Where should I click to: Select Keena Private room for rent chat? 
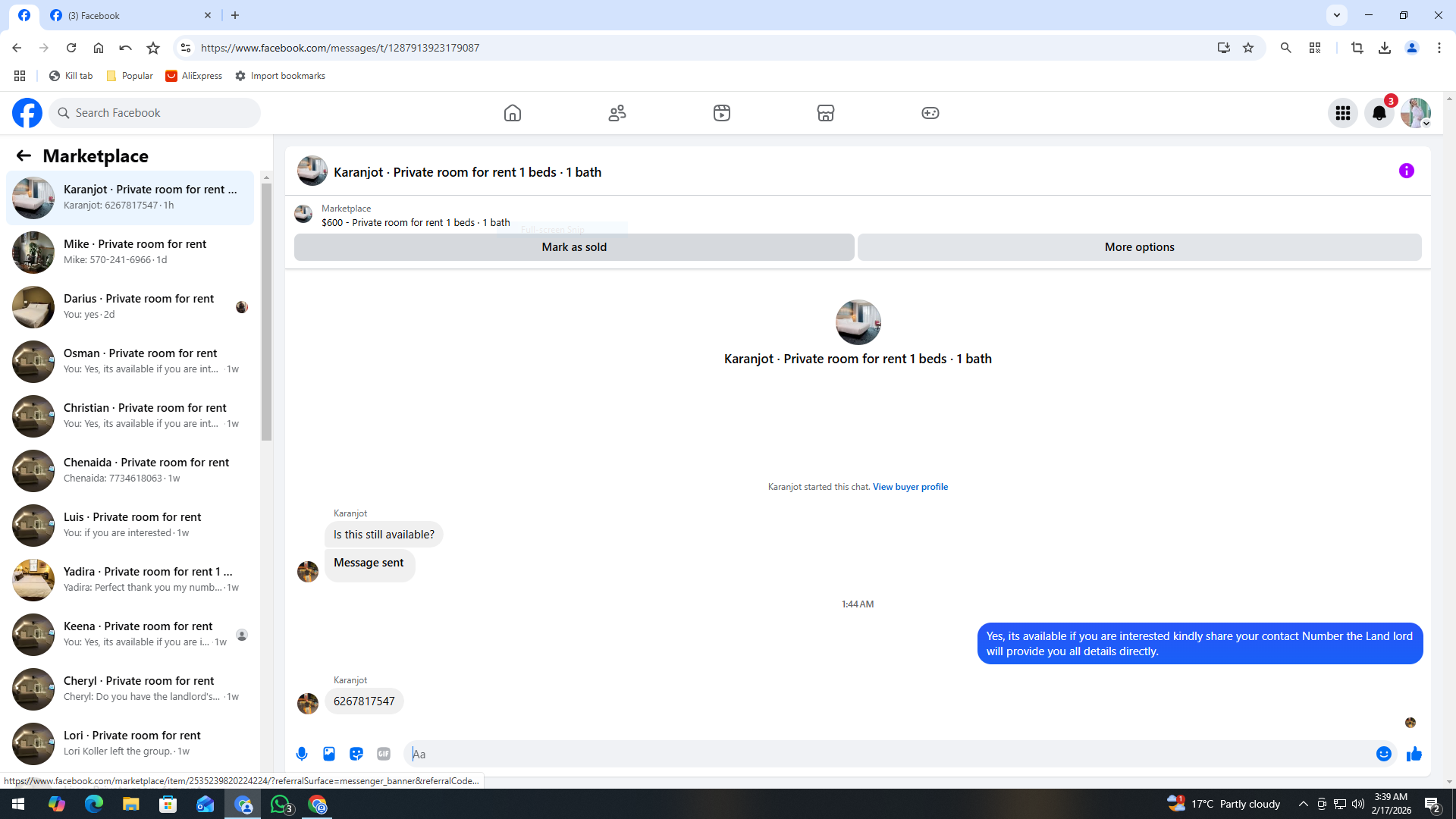point(130,634)
